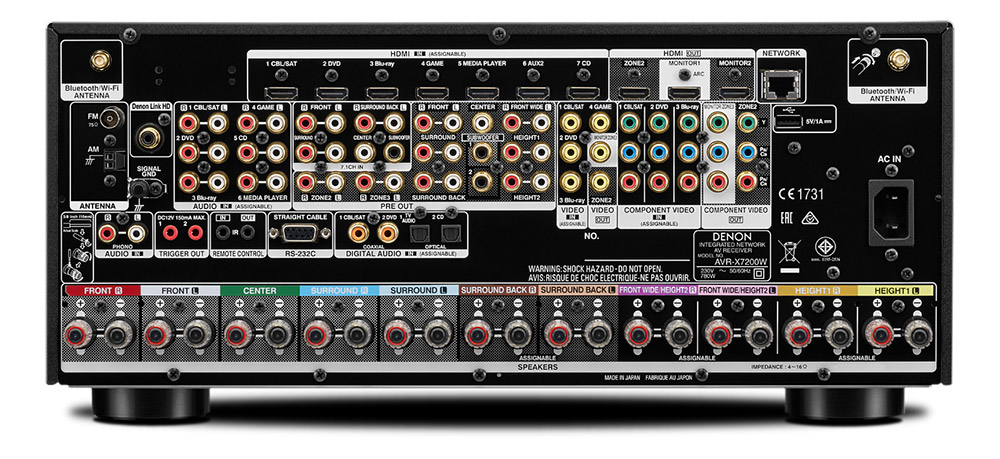Image resolution: width=1000 pixels, height=459 pixels.
Task: Click the PHONO left (white) input jack
Action: (136, 233)
